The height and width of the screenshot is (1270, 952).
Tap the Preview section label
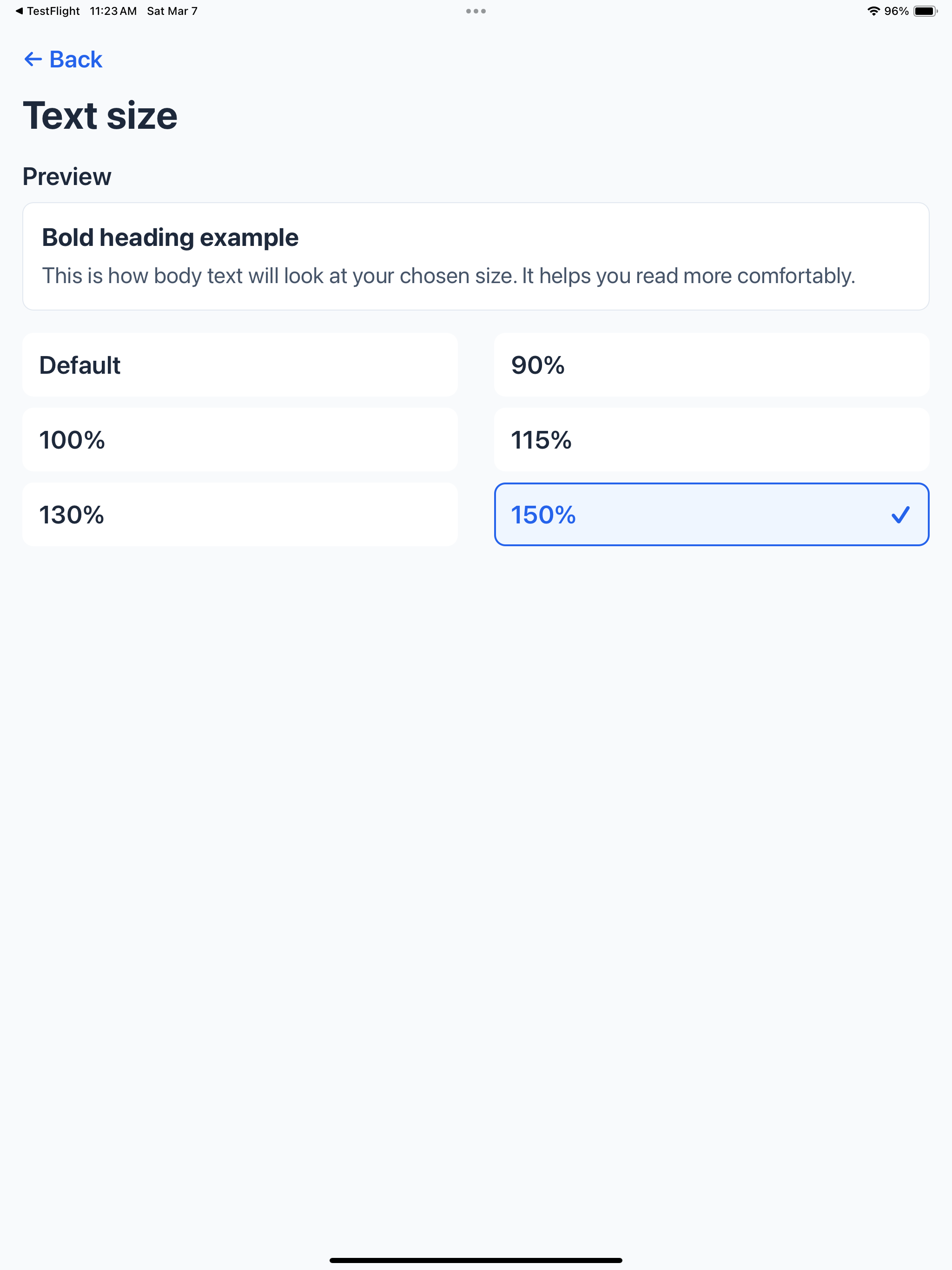66,177
